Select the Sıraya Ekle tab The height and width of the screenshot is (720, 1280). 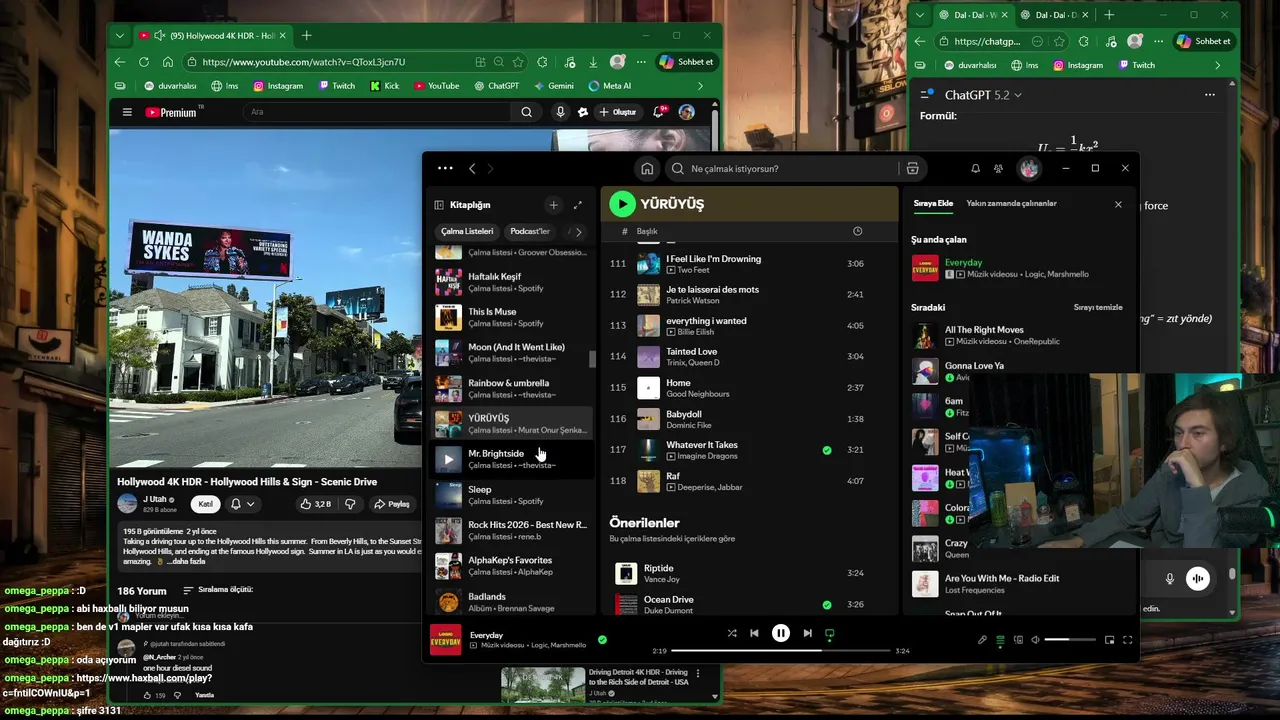[933, 203]
